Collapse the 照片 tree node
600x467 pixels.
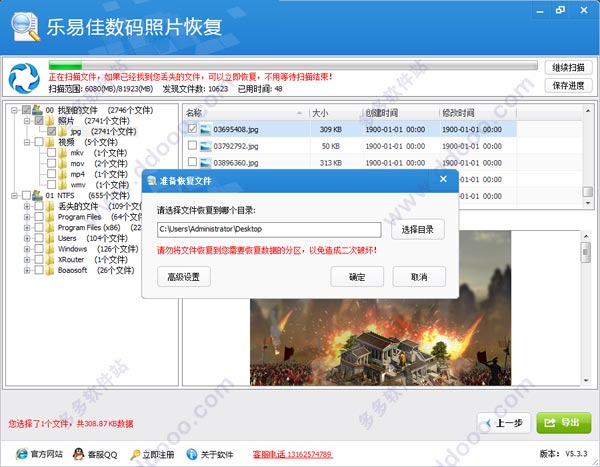click(x=27, y=121)
